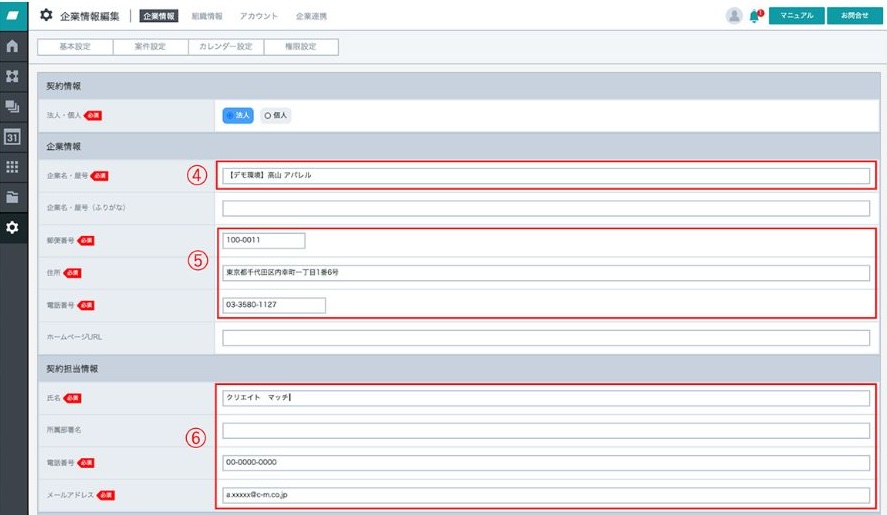This screenshot has width=887, height=515.
Task: Click the マニュアル button
Action: tap(796, 16)
